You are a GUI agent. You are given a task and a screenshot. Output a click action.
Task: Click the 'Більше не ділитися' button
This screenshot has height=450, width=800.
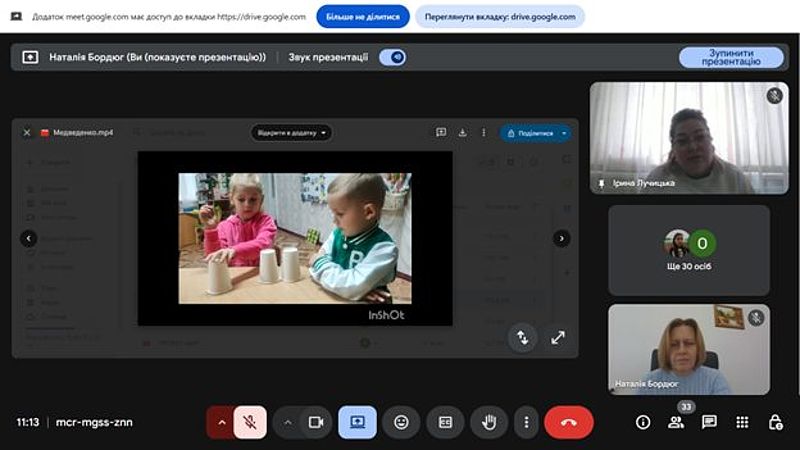[x=363, y=16]
